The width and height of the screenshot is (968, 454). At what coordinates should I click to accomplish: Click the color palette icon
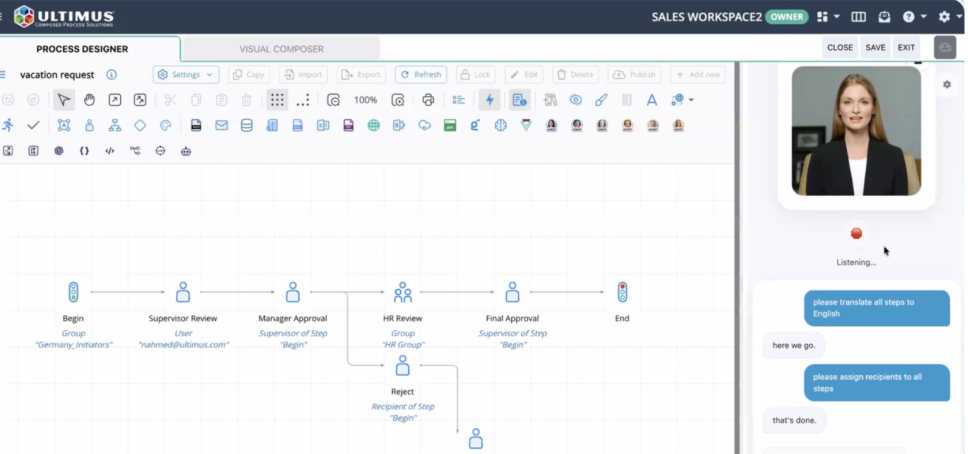(165, 125)
